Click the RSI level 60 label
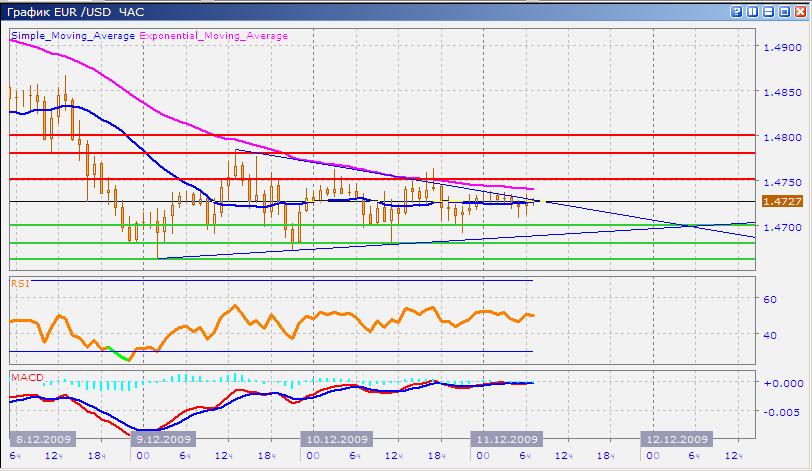Viewport: 812px width, 471px height. click(770, 299)
